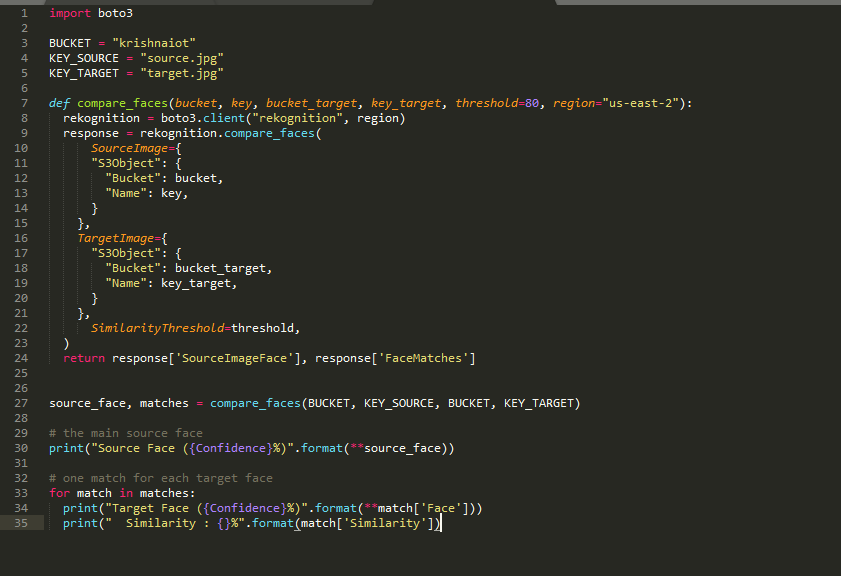The height and width of the screenshot is (576, 841).
Task: Click the "target.jpg" string value
Action: pos(182,73)
